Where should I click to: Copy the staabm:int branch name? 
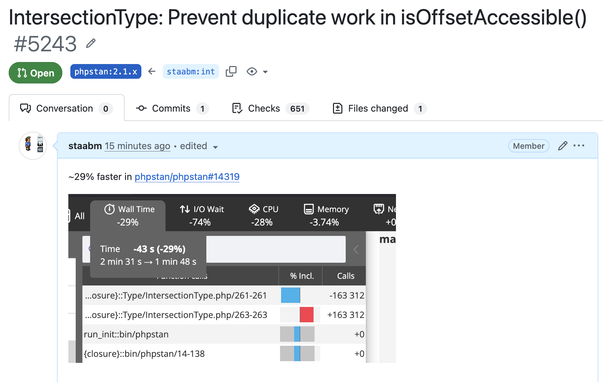[x=231, y=72]
